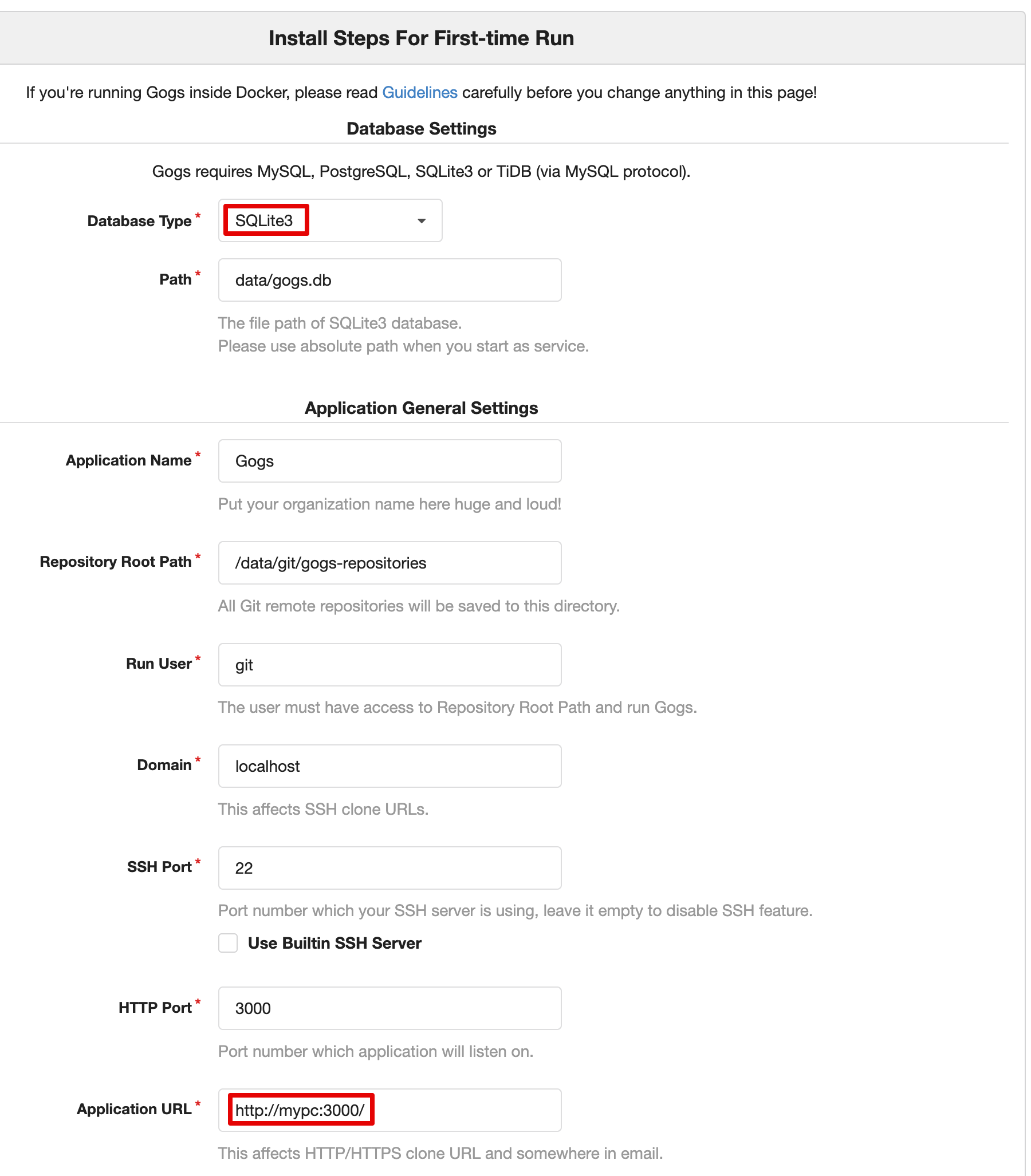The width and height of the screenshot is (1031, 1176).
Task: Click the caret arrow in Database Type selector
Action: 422,222
